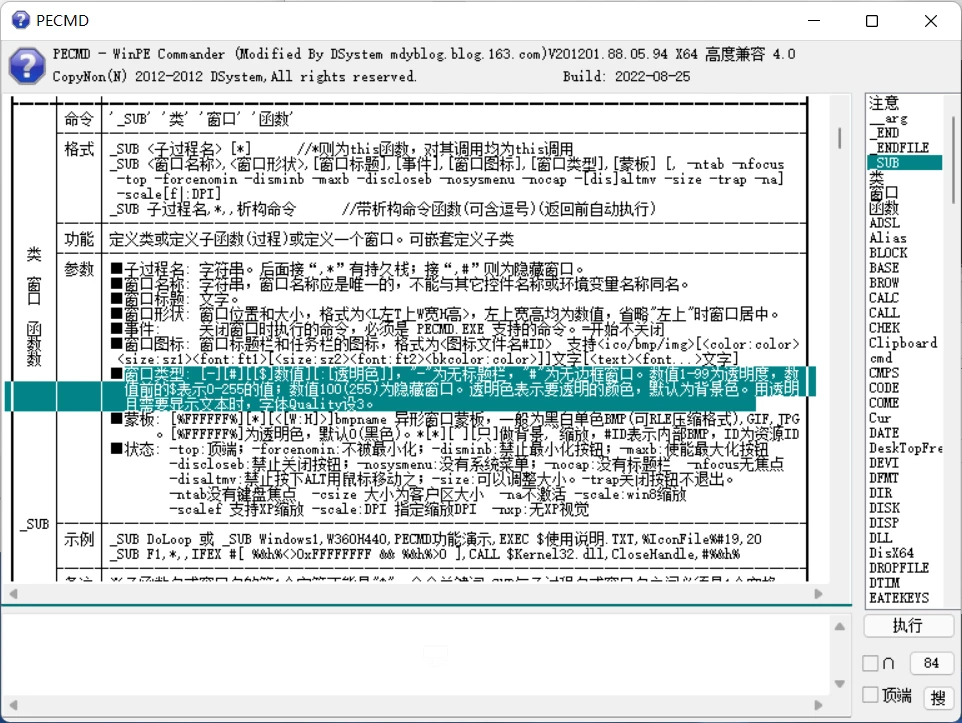Select _END in the command list
962x723 pixels.
tap(884, 133)
